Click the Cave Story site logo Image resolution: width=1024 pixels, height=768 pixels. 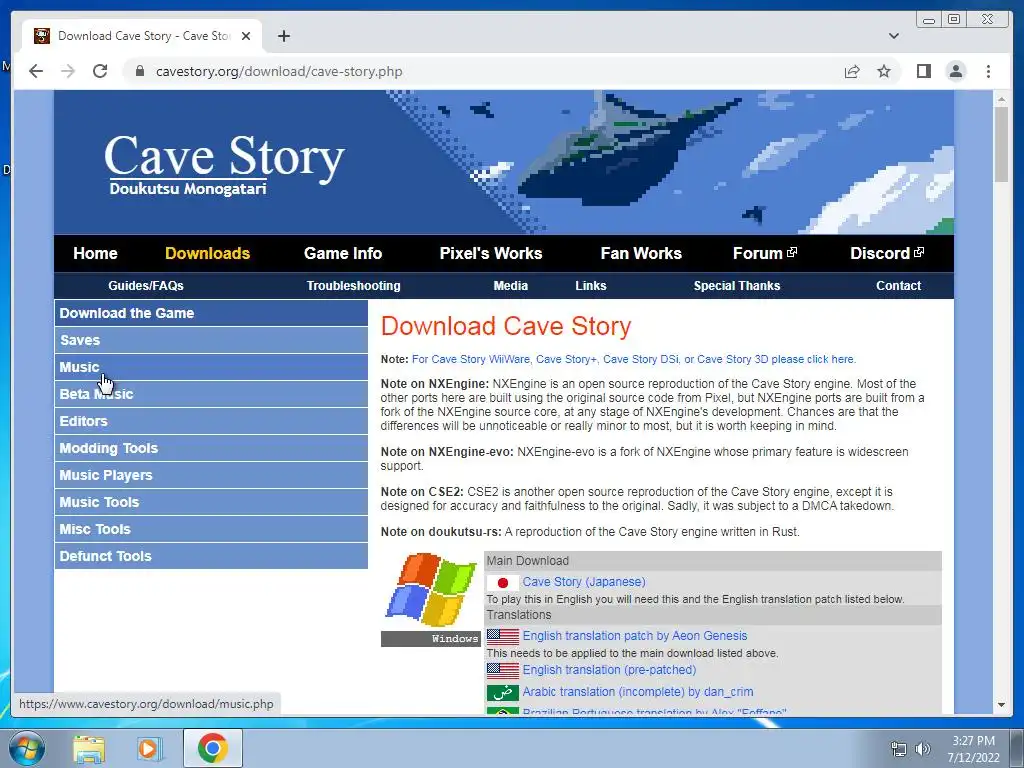(224, 164)
